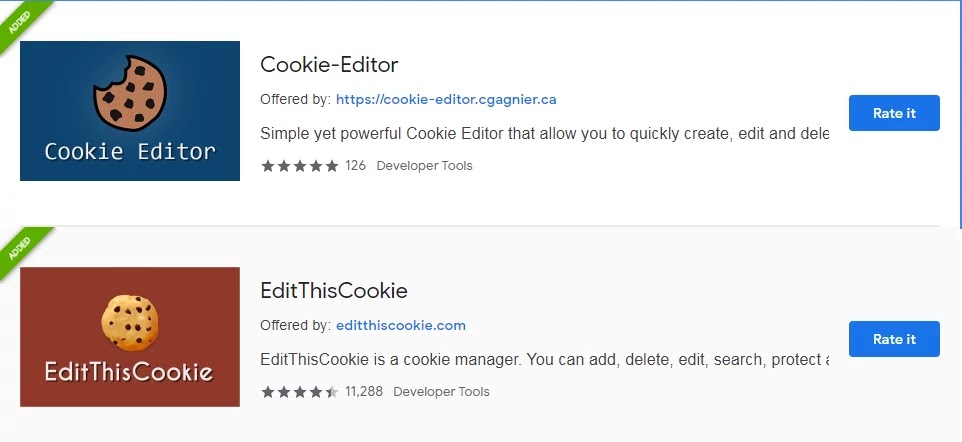Open the Cookie-Editor extension thumbnail
962x442 pixels.
[129, 111]
